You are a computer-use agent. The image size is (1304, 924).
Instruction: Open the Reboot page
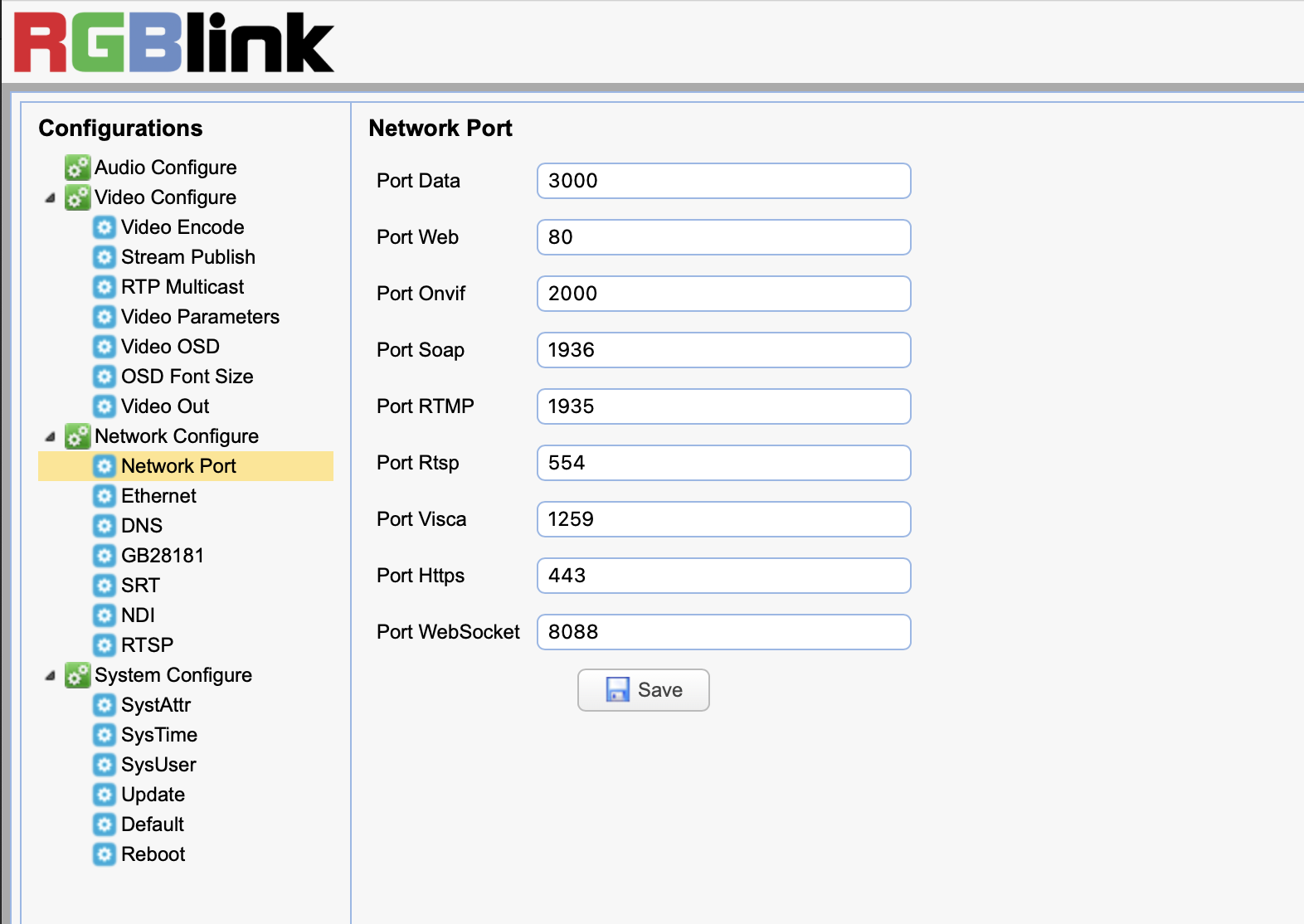click(x=153, y=854)
